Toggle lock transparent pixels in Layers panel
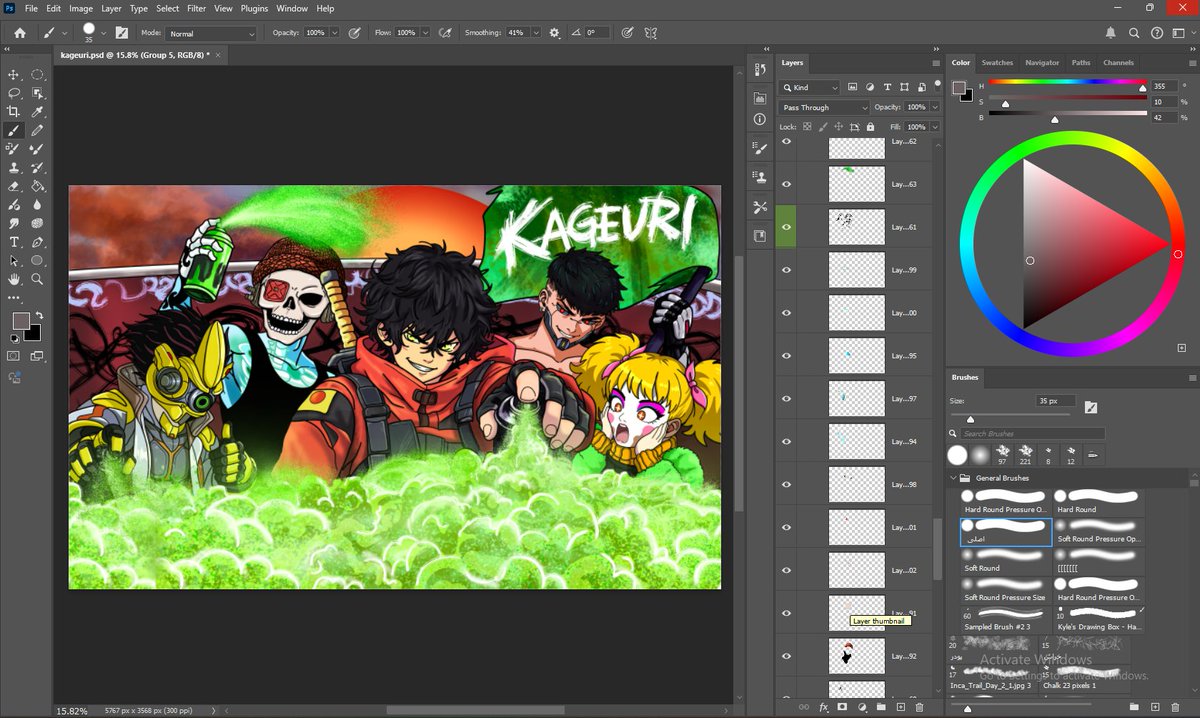 [806, 127]
